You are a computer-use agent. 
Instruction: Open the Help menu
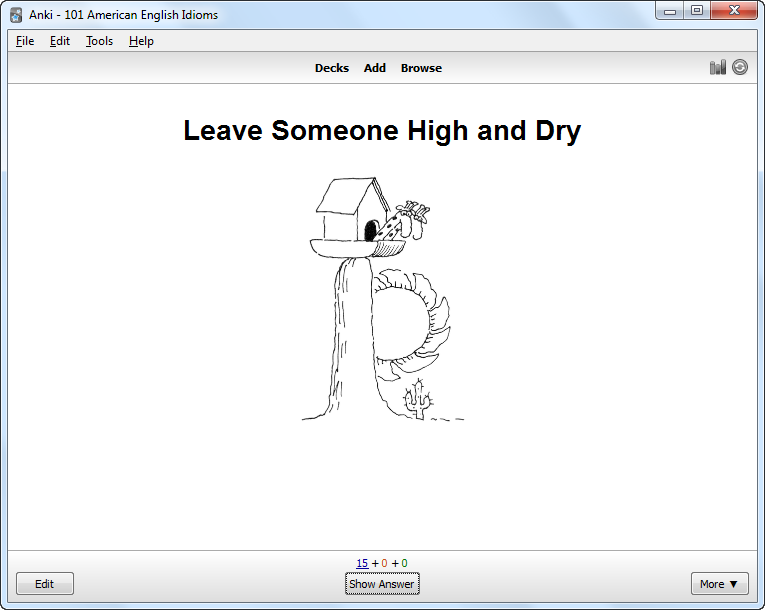point(141,41)
